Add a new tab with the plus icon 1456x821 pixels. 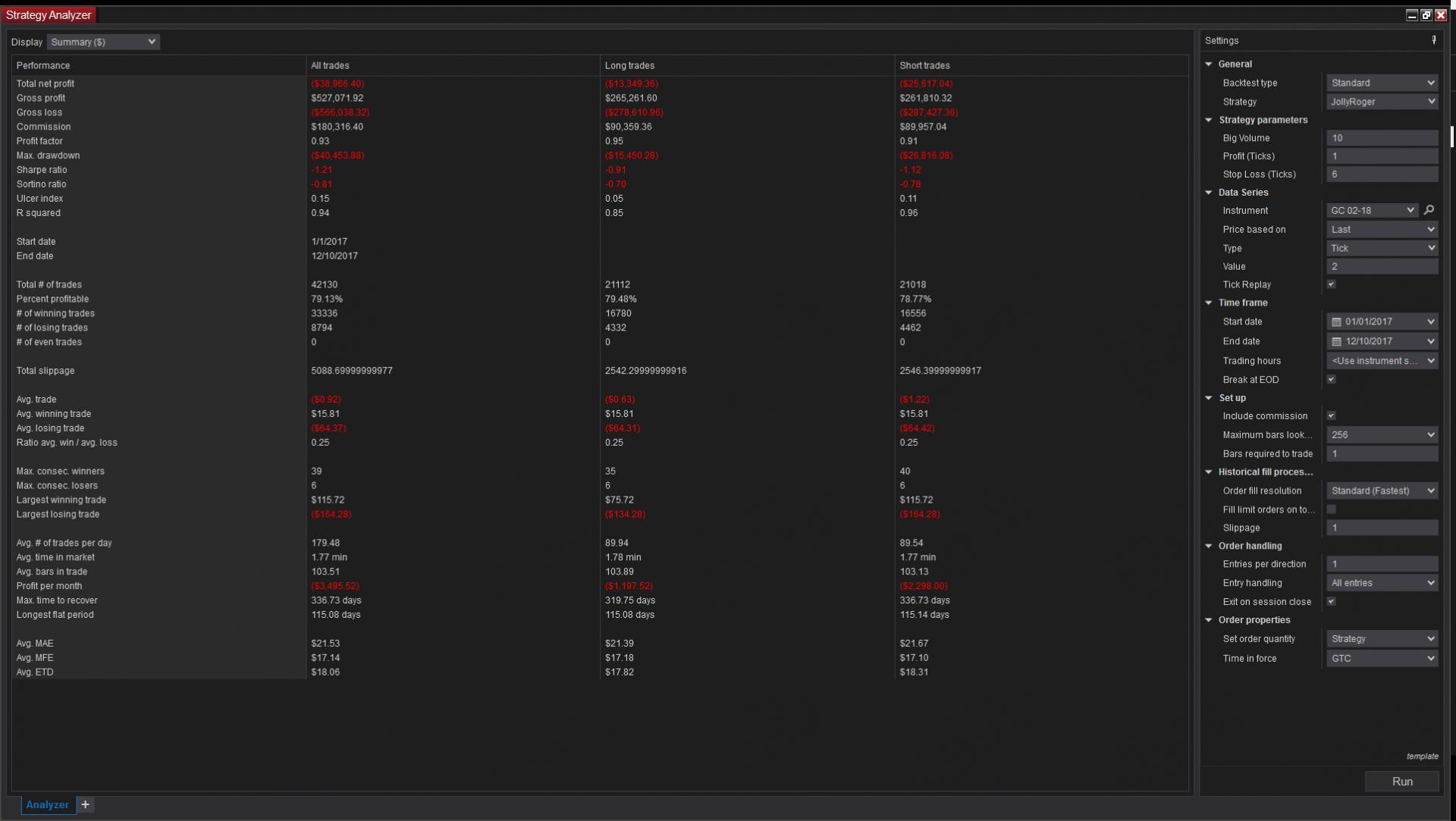coord(86,804)
